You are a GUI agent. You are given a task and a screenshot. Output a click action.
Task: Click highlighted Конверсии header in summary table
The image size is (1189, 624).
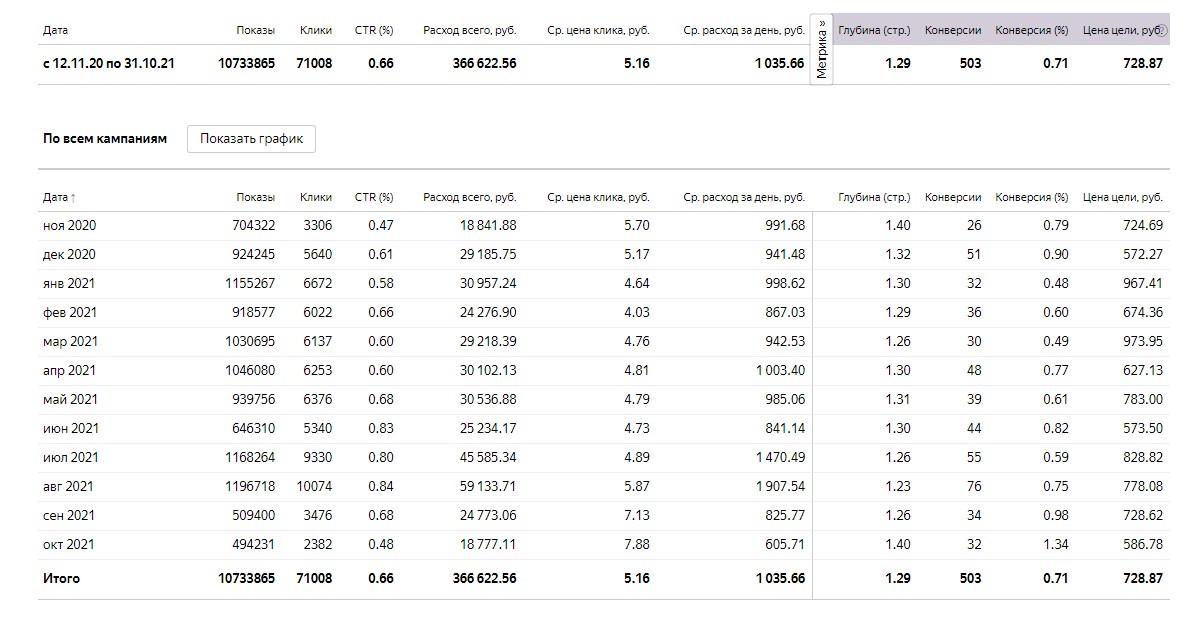pos(953,31)
